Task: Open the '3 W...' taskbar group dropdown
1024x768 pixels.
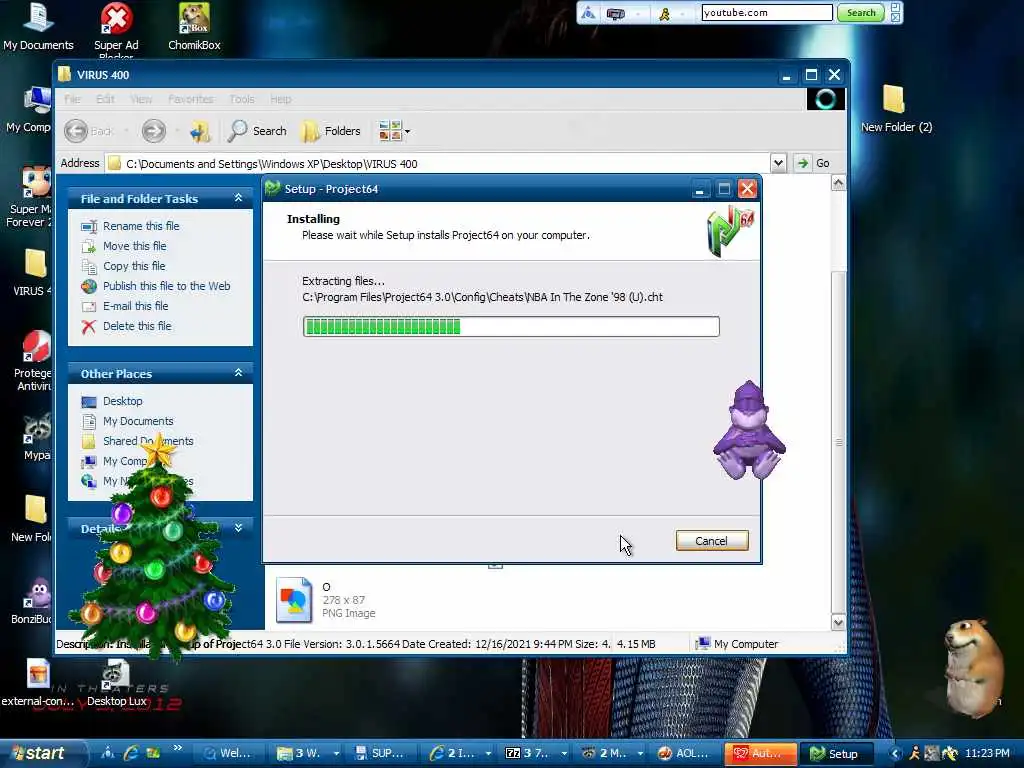Action: (x=336, y=754)
